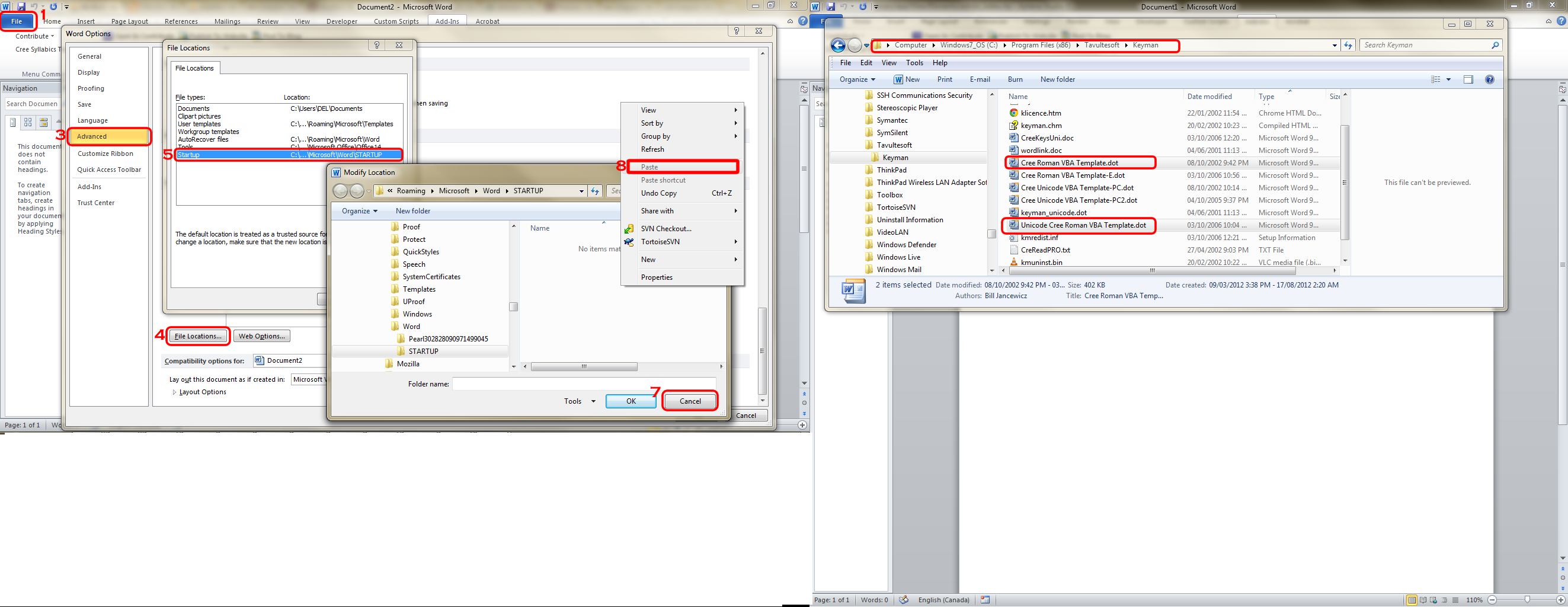Open the Keyman address bar history dropdown arrow

[1335, 45]
